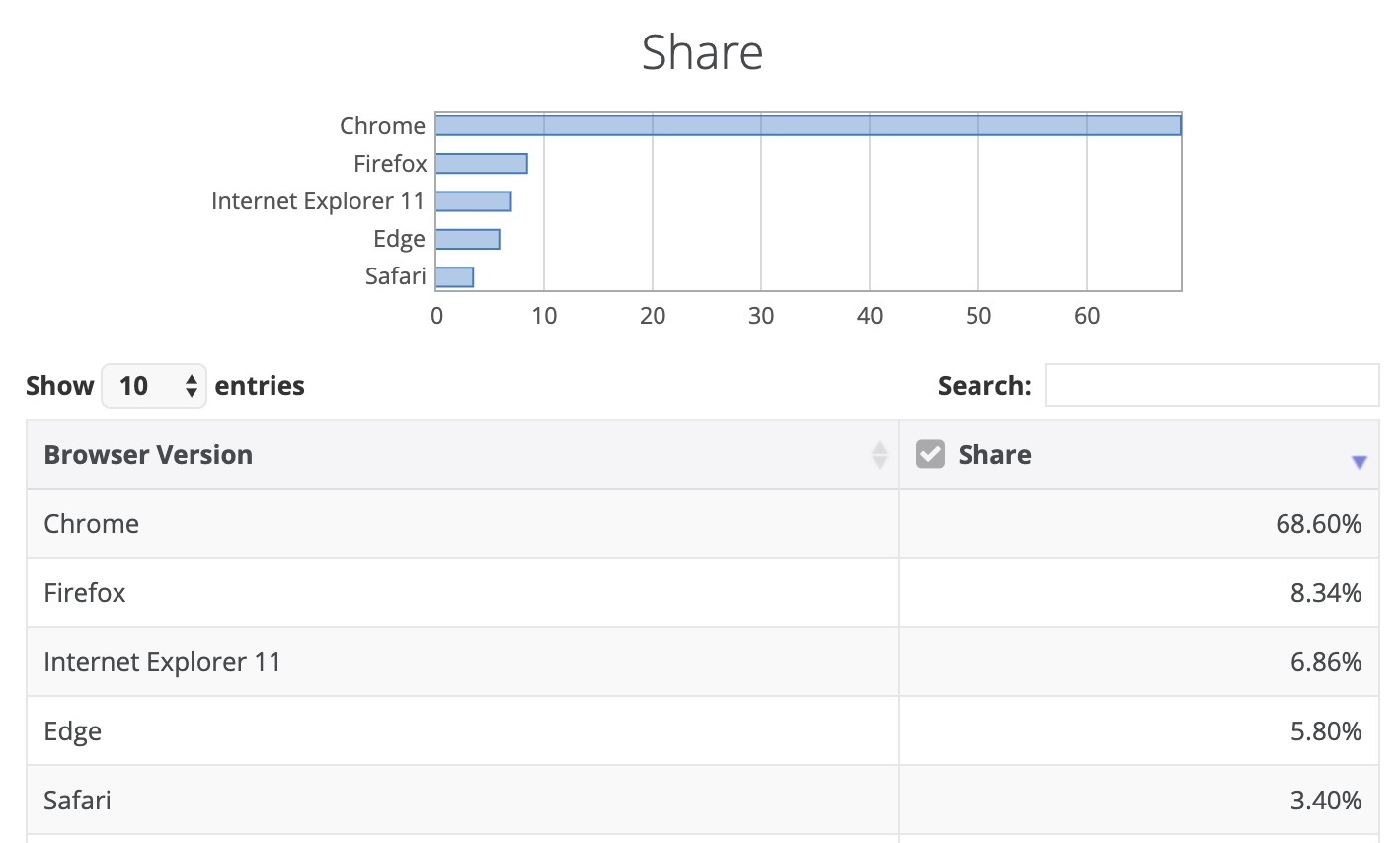Click the Share chart title
Viewport: 1400px width, 843px height.
click(702, 52)
